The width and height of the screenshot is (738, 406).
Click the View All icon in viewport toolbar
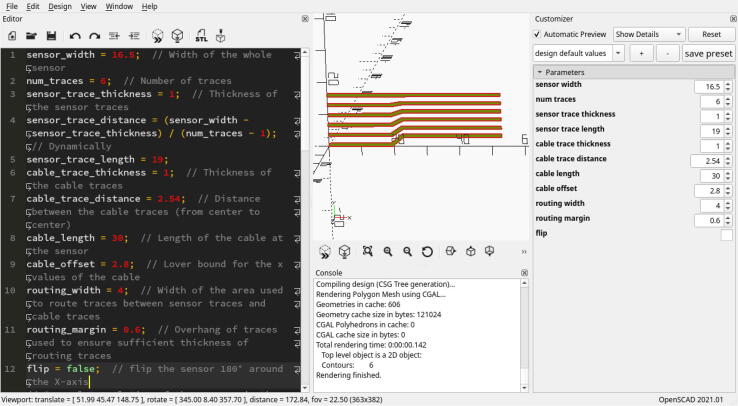pos(368,251)
